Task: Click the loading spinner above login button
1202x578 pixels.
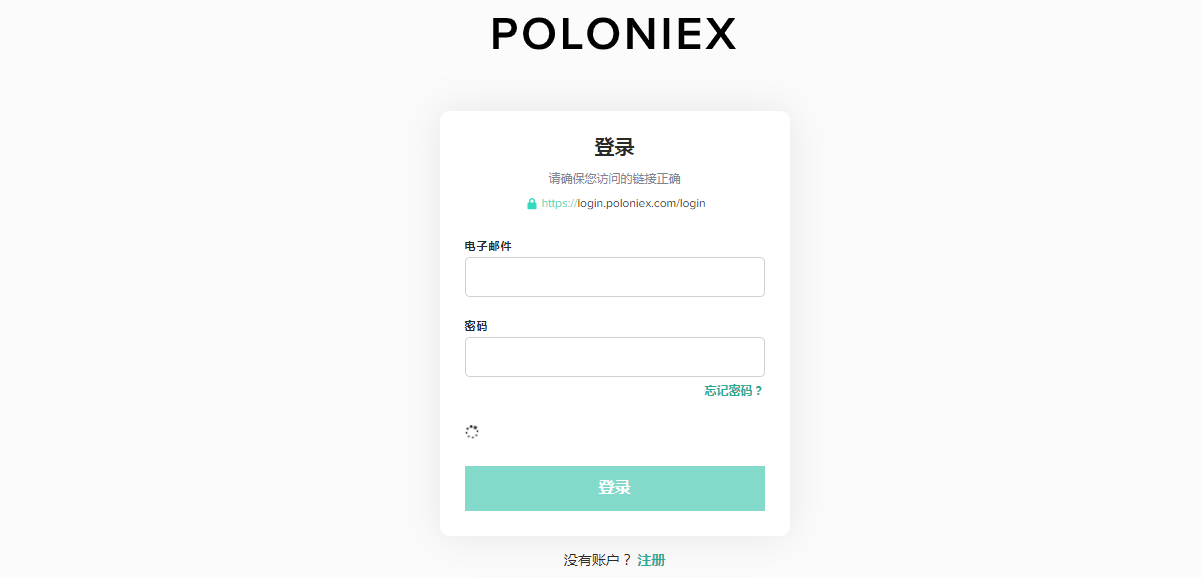Action: pos(472,432)
